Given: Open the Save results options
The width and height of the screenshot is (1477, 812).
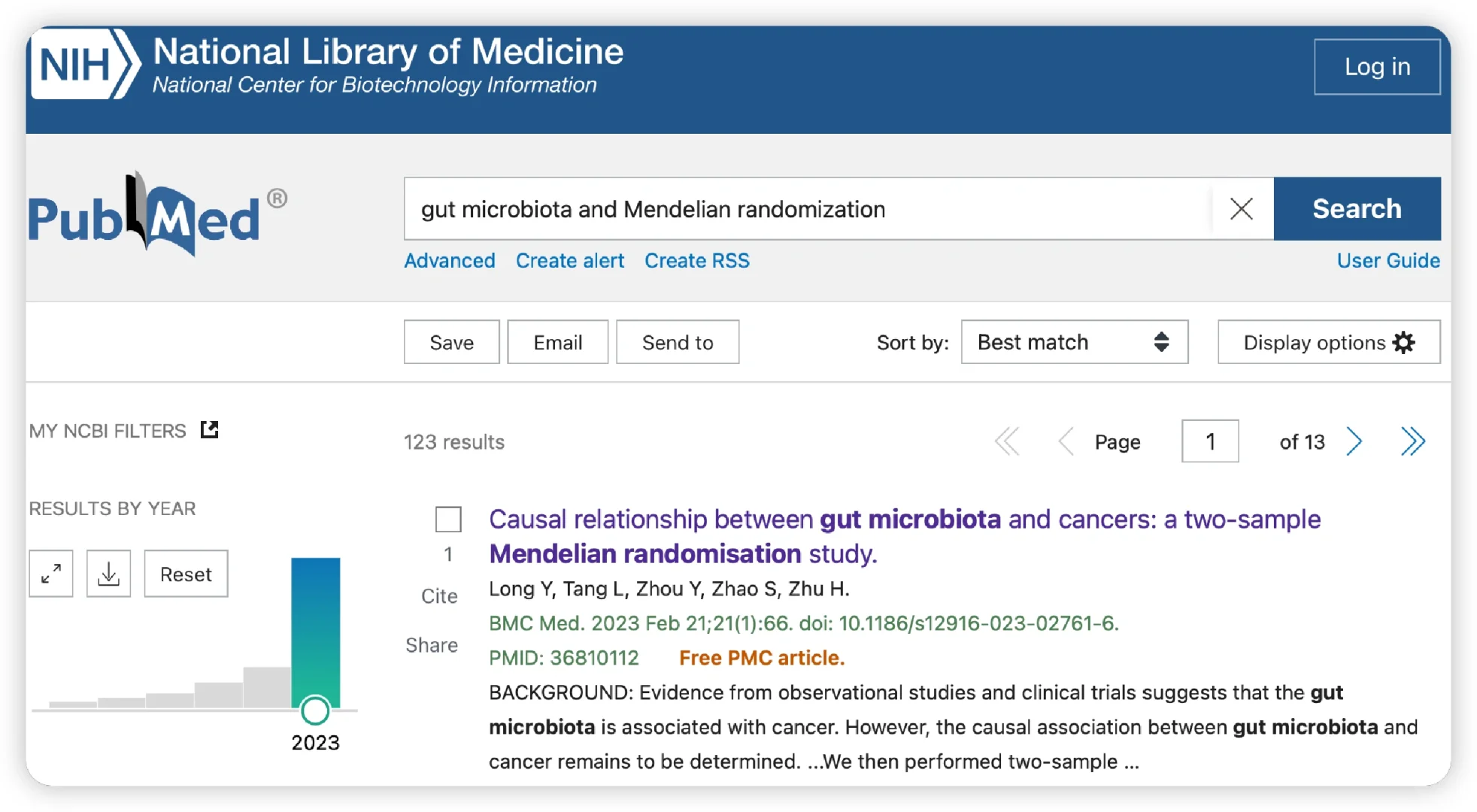Looking at the screenshot, I should pos(451,343).
